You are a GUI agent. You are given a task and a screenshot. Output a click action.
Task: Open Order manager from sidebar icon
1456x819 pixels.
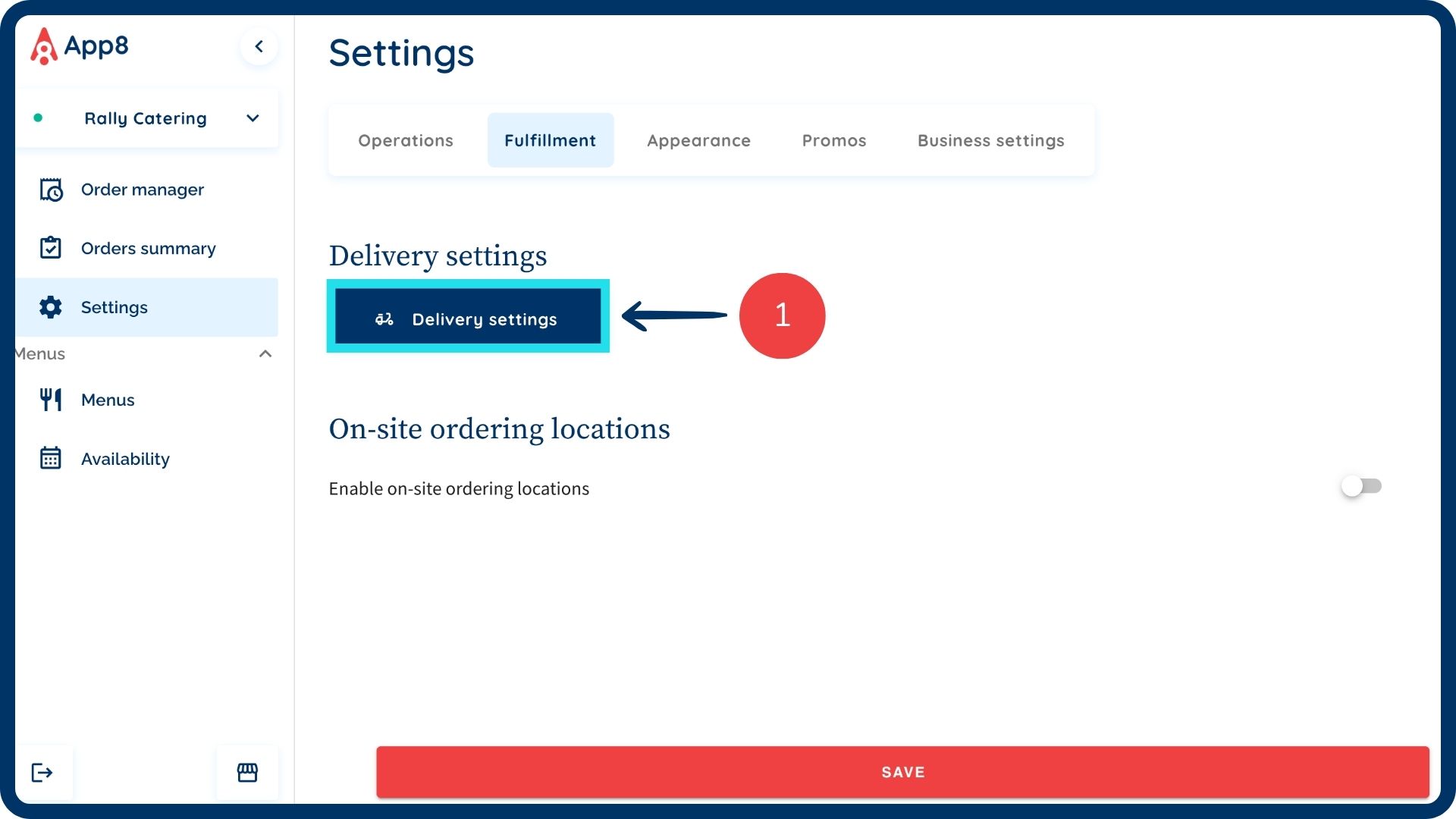[x=51, y=190]
